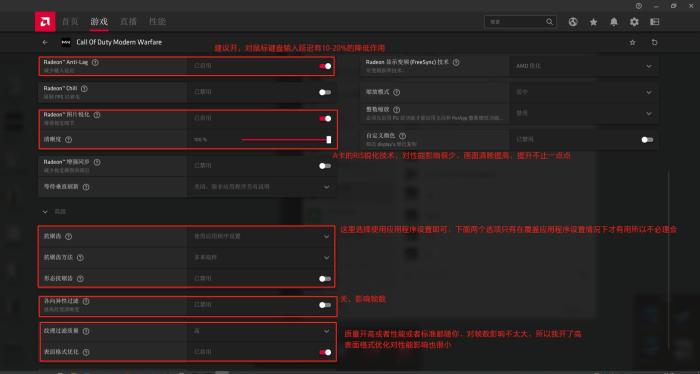Collapse the 高级 section chevron
This screenshot has height=374, width=700.
[x=45, y=212]
